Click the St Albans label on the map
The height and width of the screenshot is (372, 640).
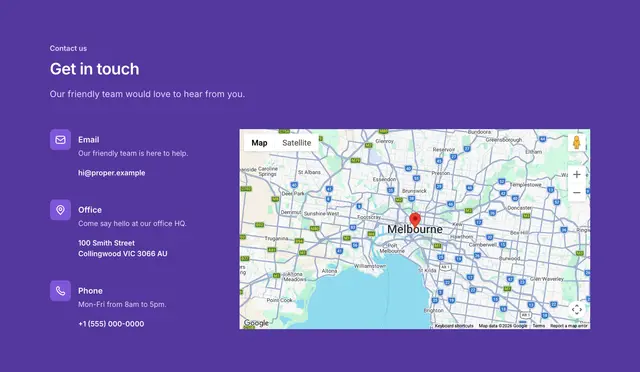coord(309,172)
